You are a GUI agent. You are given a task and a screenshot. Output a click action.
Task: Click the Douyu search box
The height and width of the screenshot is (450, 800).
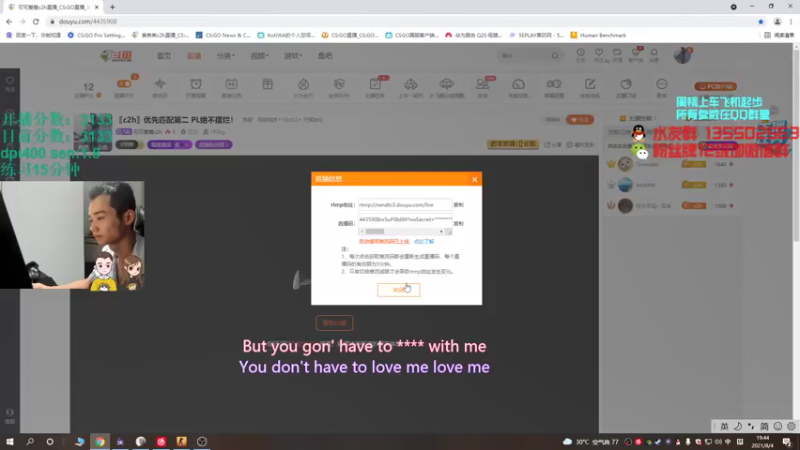(524, 56)
